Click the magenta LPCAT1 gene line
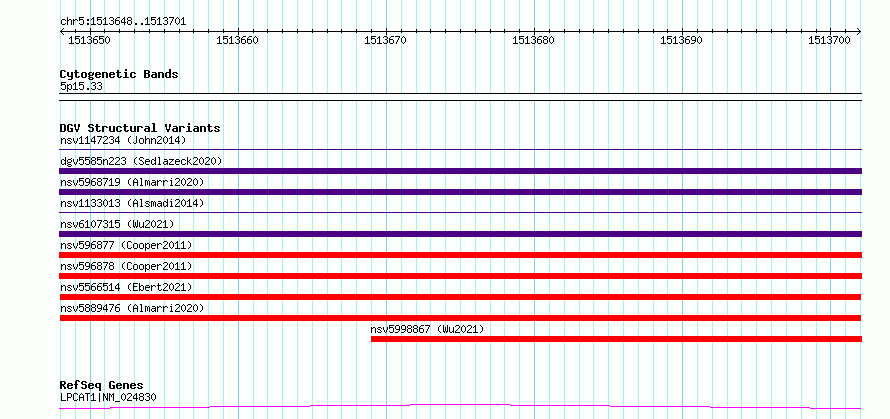890x419 pixels. pyautogui.click(x=460, y=407)
